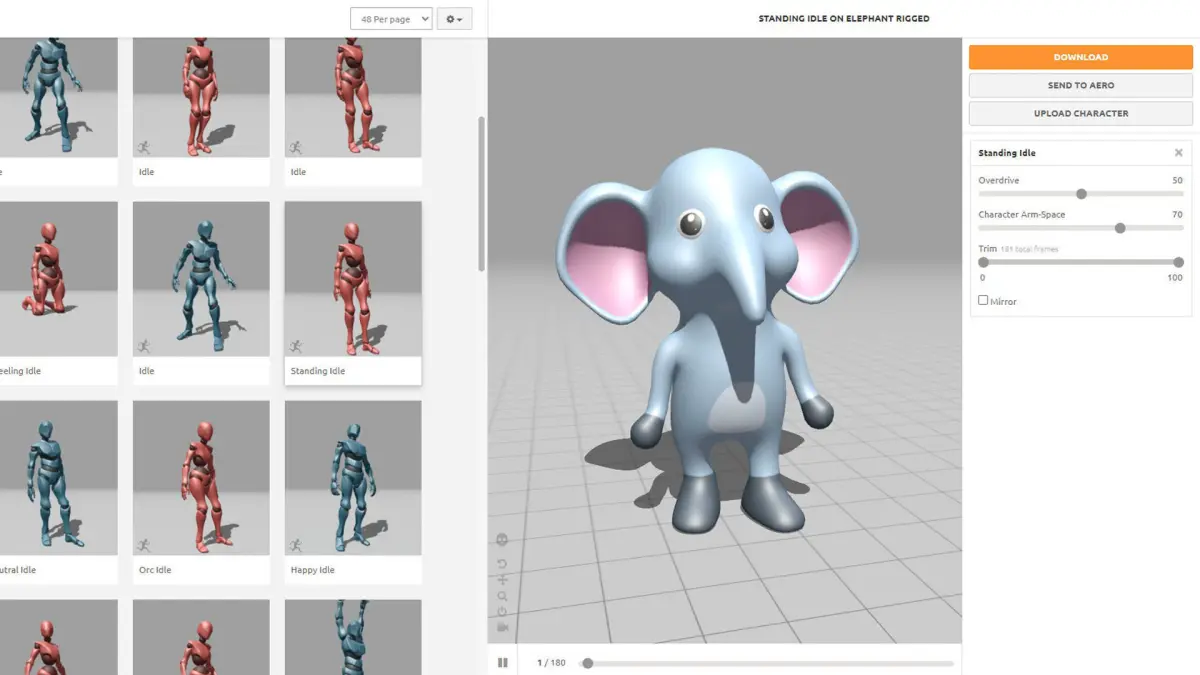Select the Neutral Idle animation card
Image resolution: width=1200 pixels, height=675 pixels.
[59, 491]
